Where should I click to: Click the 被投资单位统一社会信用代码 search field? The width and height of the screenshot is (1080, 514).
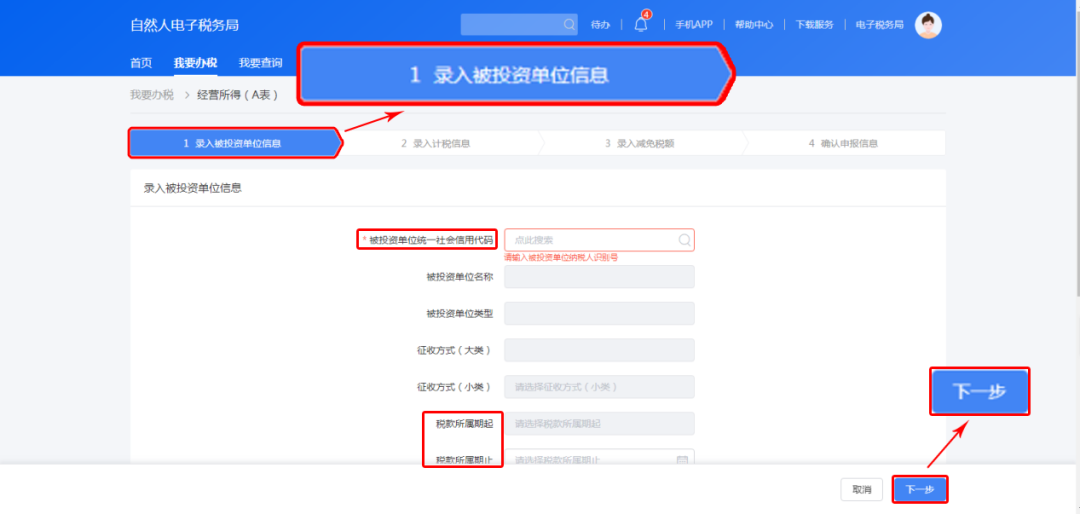point(599,240)
